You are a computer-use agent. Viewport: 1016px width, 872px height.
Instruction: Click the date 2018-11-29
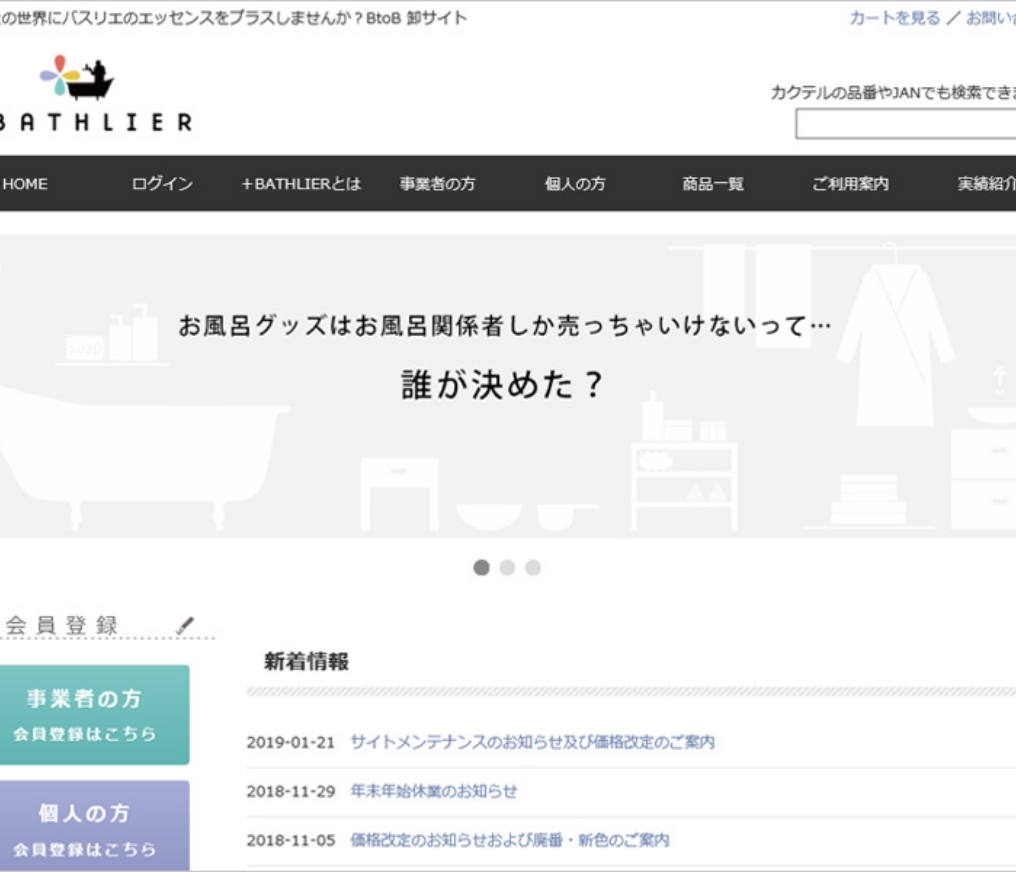[x=290, y=792]
